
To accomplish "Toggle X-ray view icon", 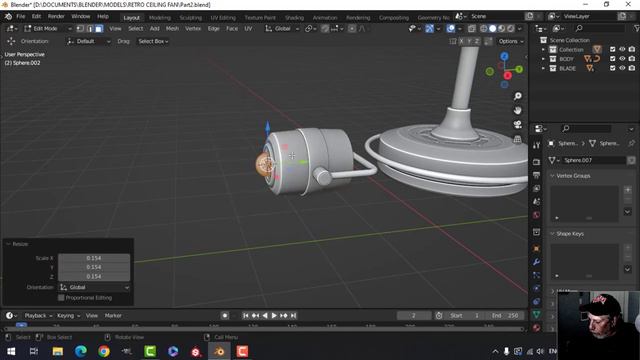I will point(472,29).
